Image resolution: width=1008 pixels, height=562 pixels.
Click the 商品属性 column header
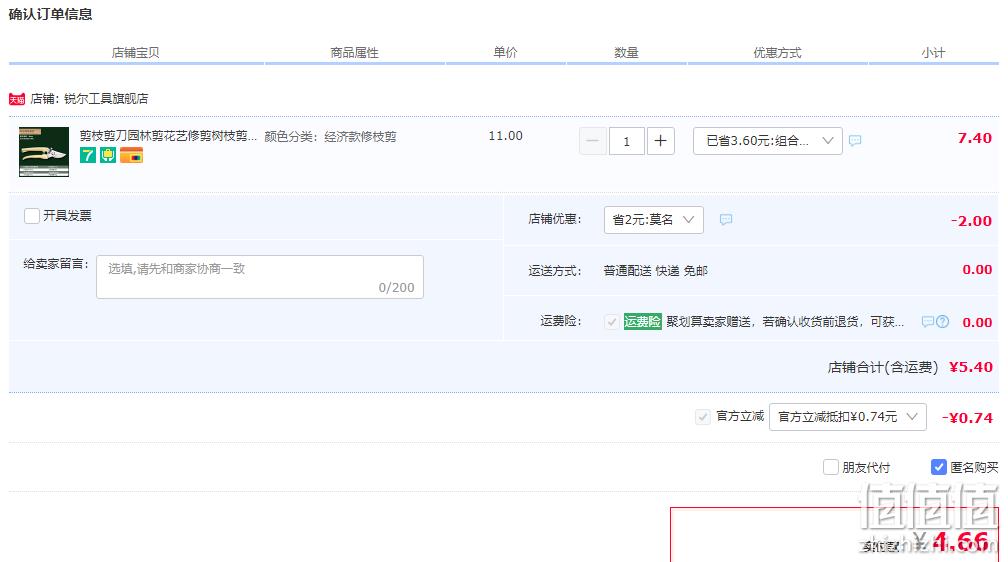(354, 53)
